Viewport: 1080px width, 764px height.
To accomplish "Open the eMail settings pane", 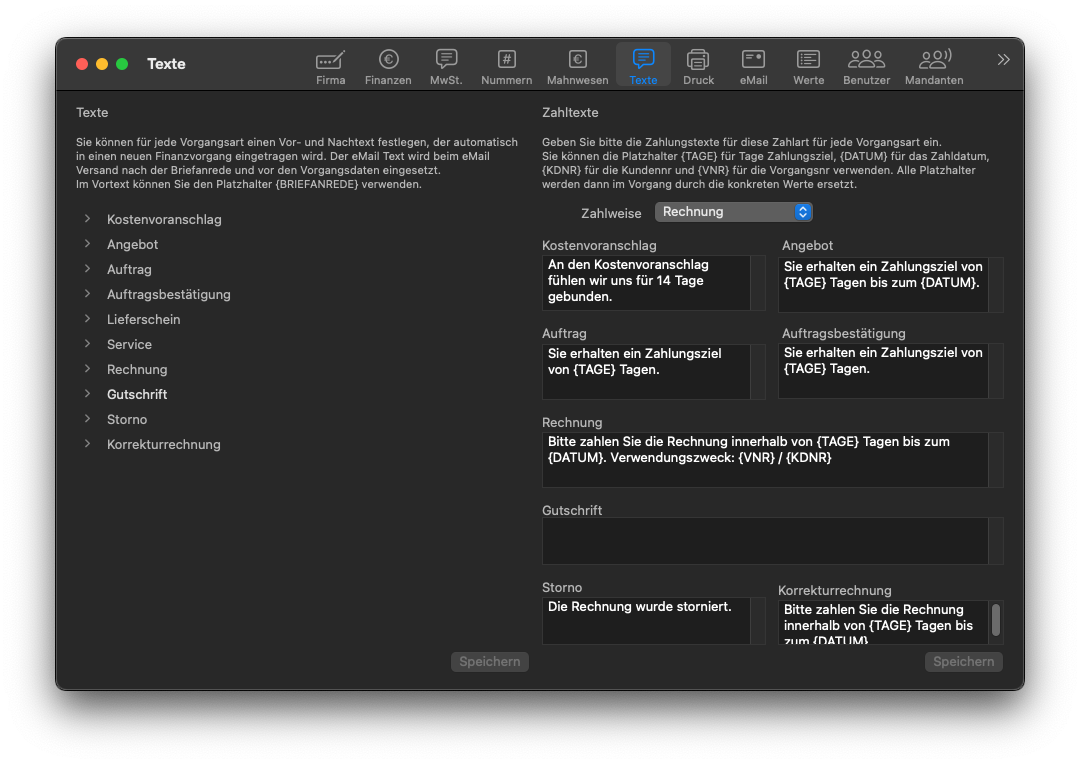I will click(753, 66).
